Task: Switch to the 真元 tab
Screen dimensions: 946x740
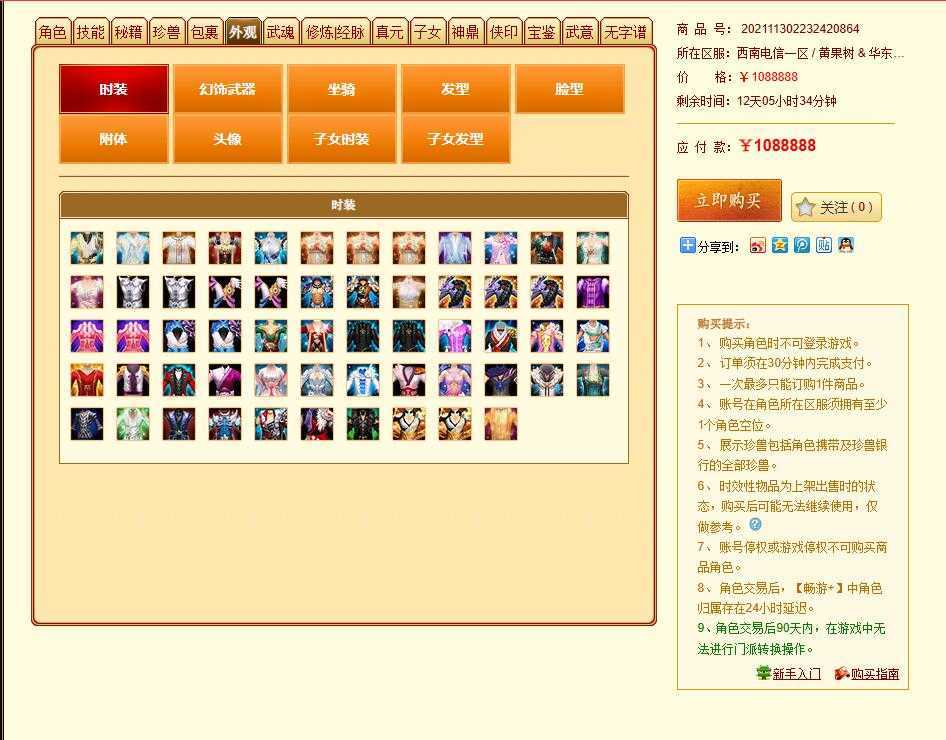Action: click(x=390, y=31)
